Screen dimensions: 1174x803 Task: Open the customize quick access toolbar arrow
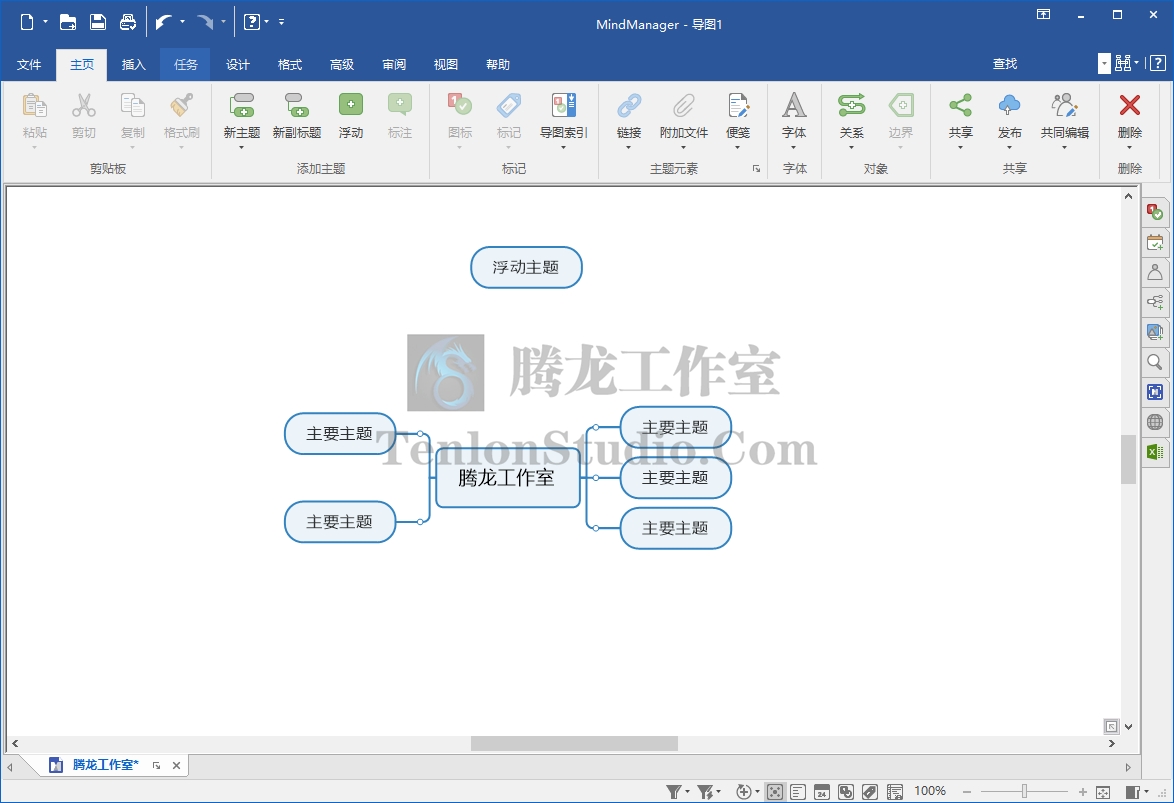pyautogui.click(x=282, y=22)
